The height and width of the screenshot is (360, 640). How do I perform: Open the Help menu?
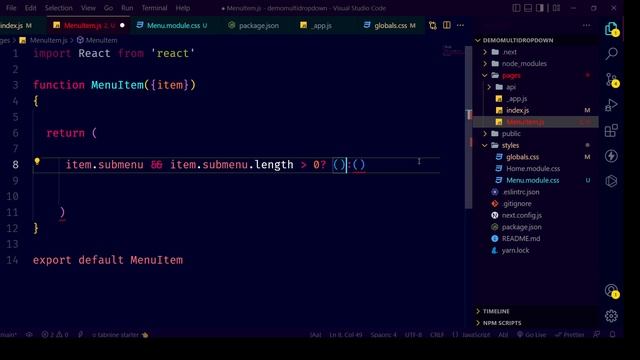point(182,8)
